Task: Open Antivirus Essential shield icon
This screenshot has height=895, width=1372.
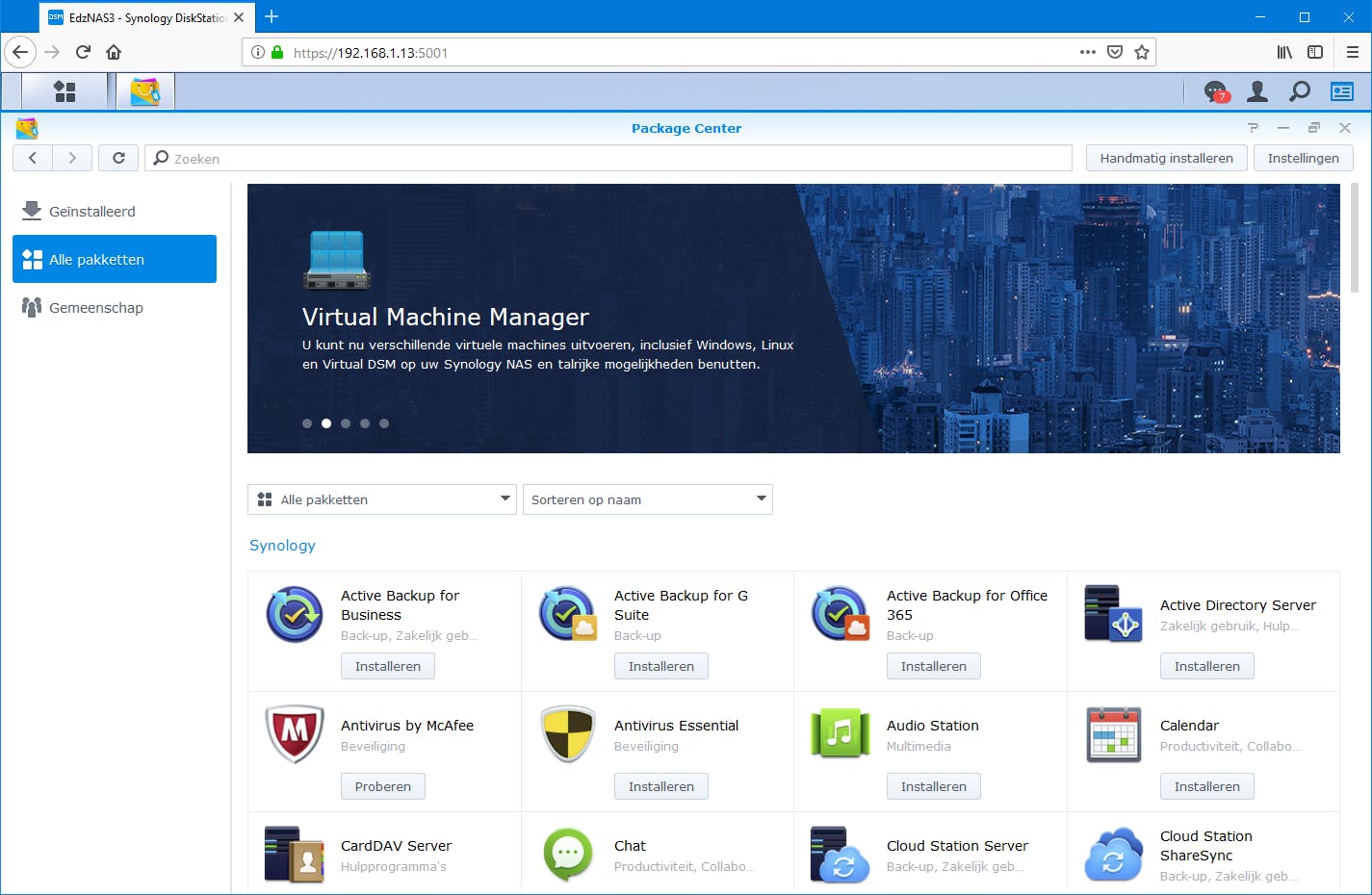Action: coord(568,734)
